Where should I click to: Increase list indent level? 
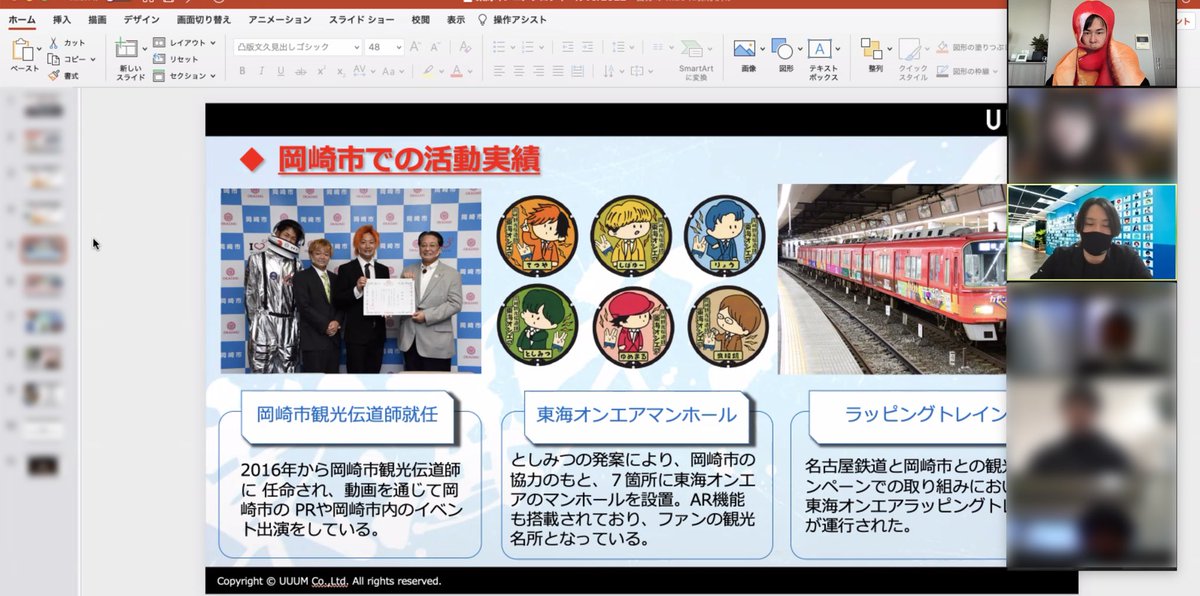click(590, 47)
